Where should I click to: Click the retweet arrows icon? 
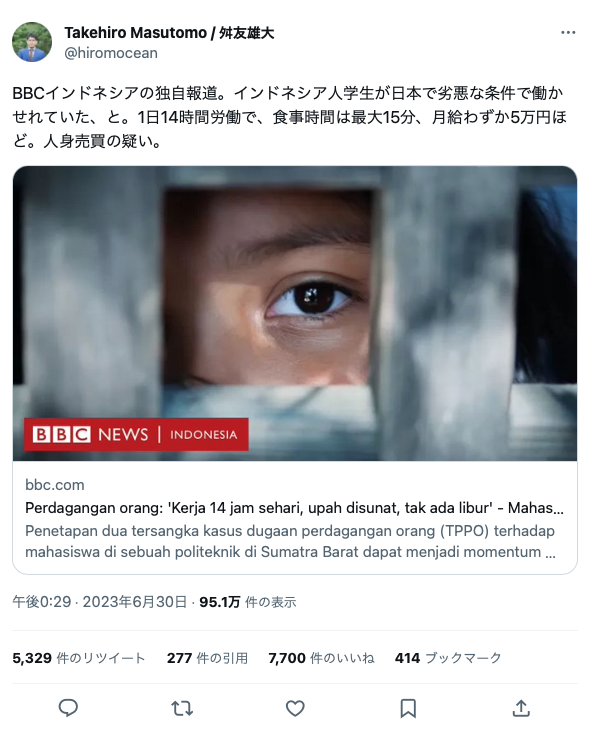[x=182, y=708]
